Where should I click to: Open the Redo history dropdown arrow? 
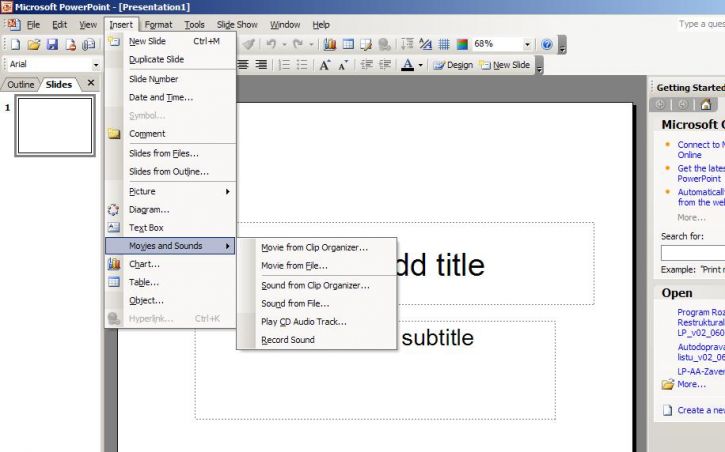click(311, 45)
